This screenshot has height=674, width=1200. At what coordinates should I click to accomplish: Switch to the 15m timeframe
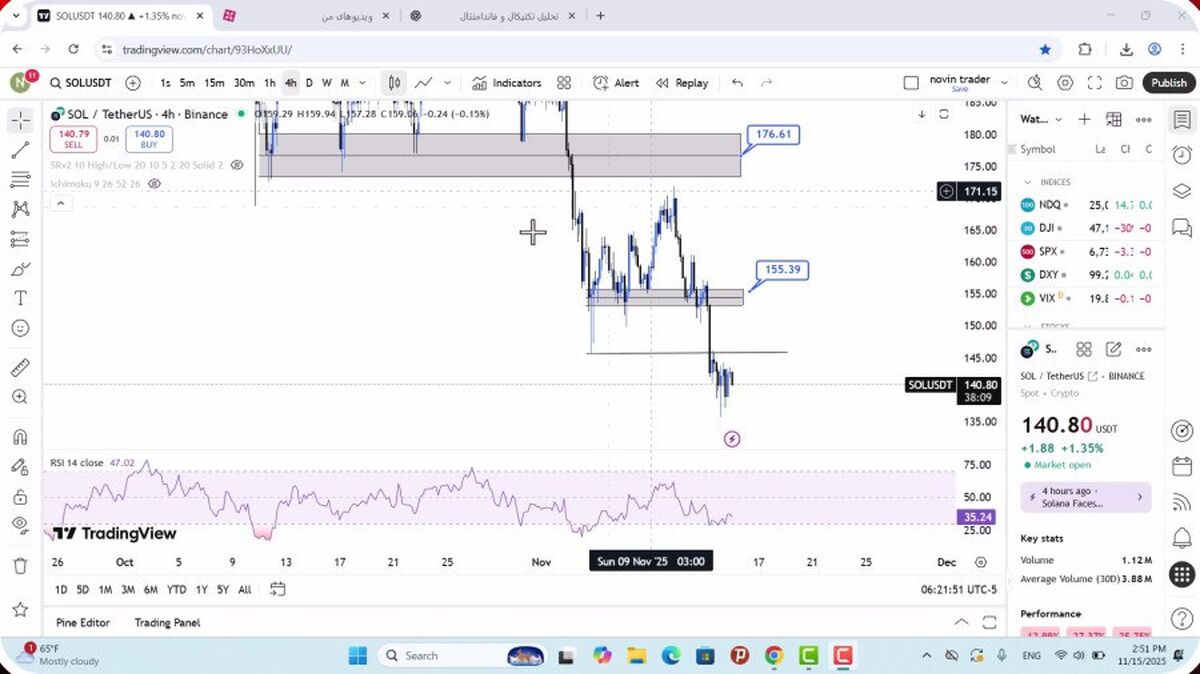click(x=214, y=83)
